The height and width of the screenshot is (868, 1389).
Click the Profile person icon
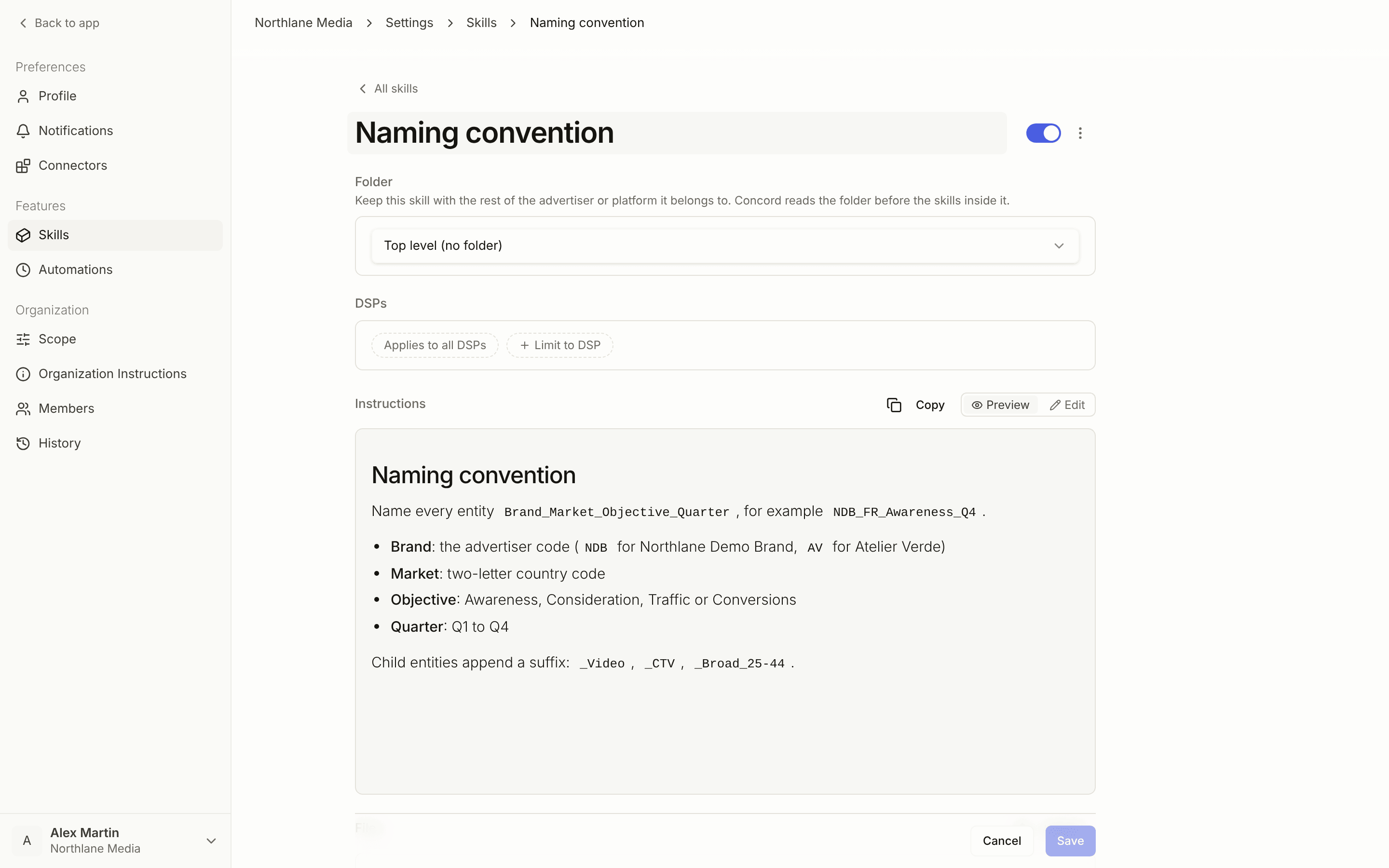23,96
